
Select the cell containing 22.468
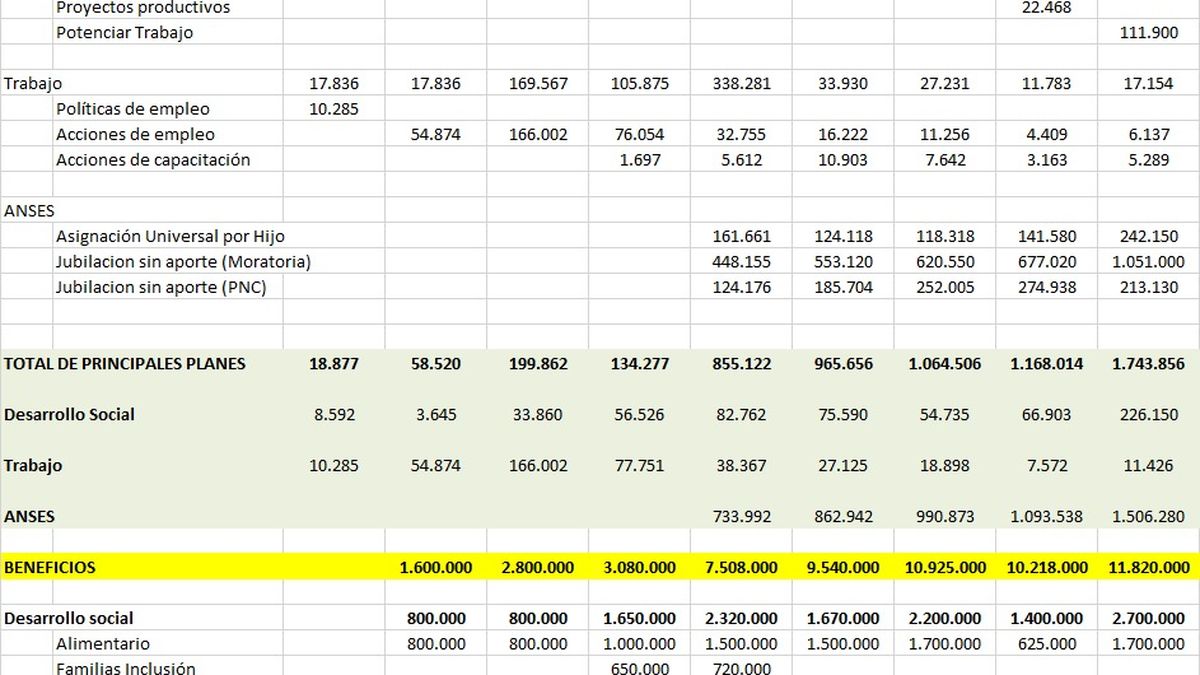click(1046, 8)
